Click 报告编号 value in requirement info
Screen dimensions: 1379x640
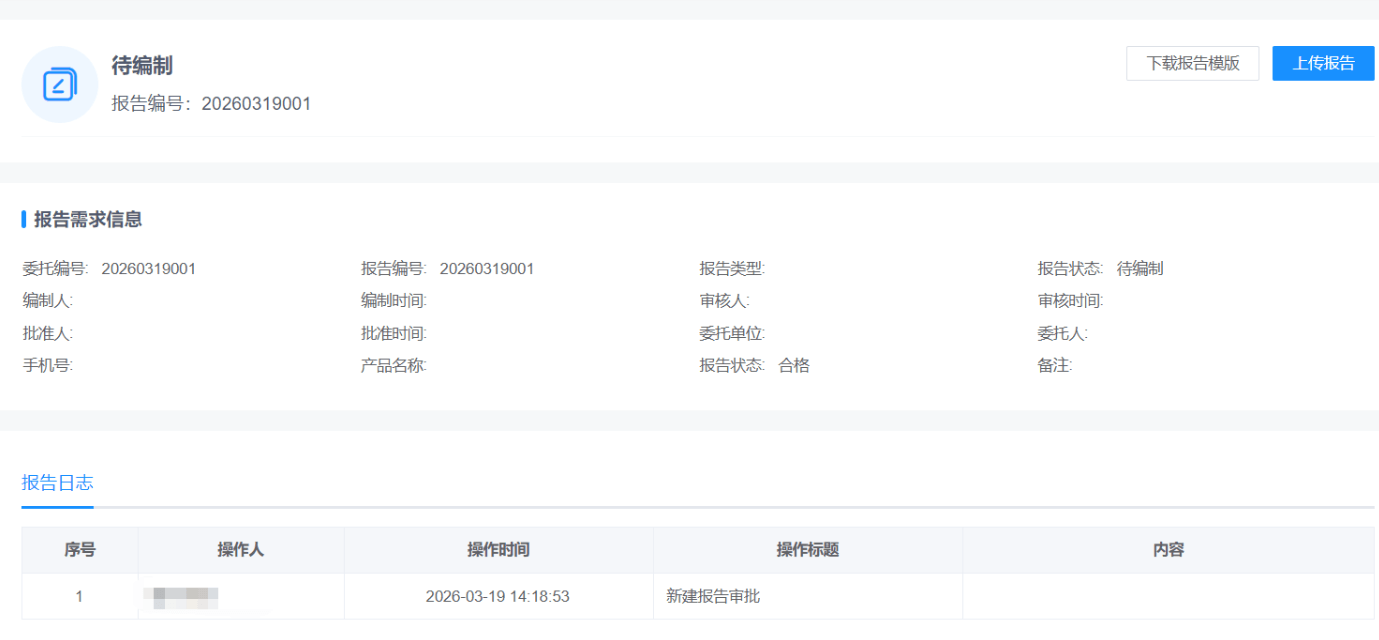(x=487, y=269)
